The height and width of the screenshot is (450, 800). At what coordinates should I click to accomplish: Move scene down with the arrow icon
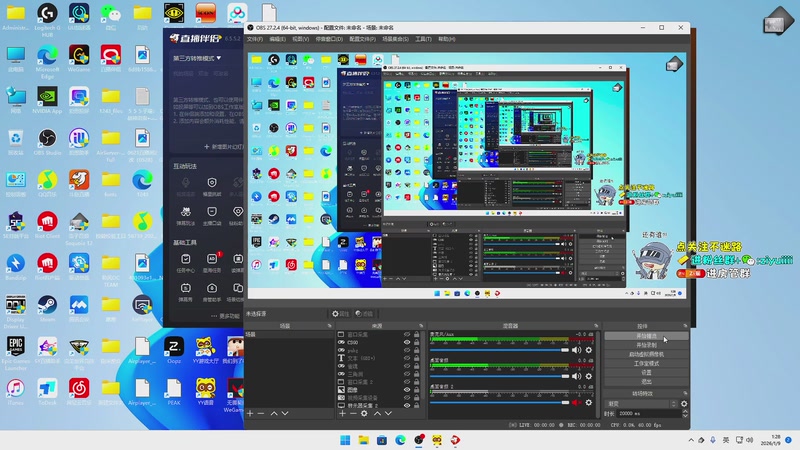click(285, 413)
